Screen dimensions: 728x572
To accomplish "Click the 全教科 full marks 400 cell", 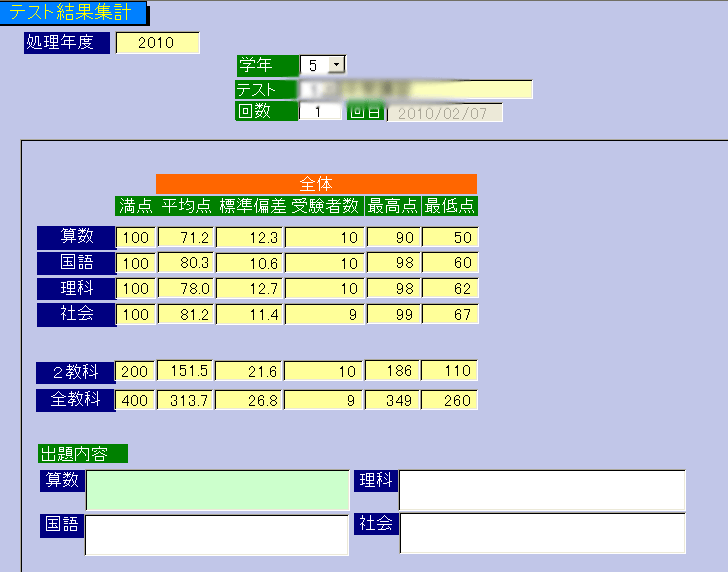I will (135, 400).
